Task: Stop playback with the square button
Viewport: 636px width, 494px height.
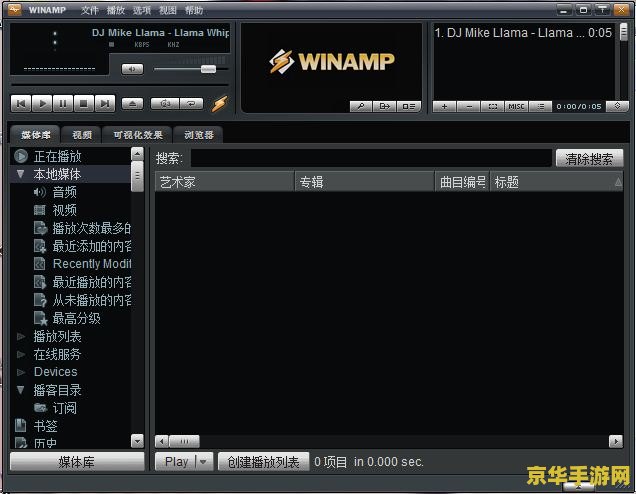Action: (84, 104)
